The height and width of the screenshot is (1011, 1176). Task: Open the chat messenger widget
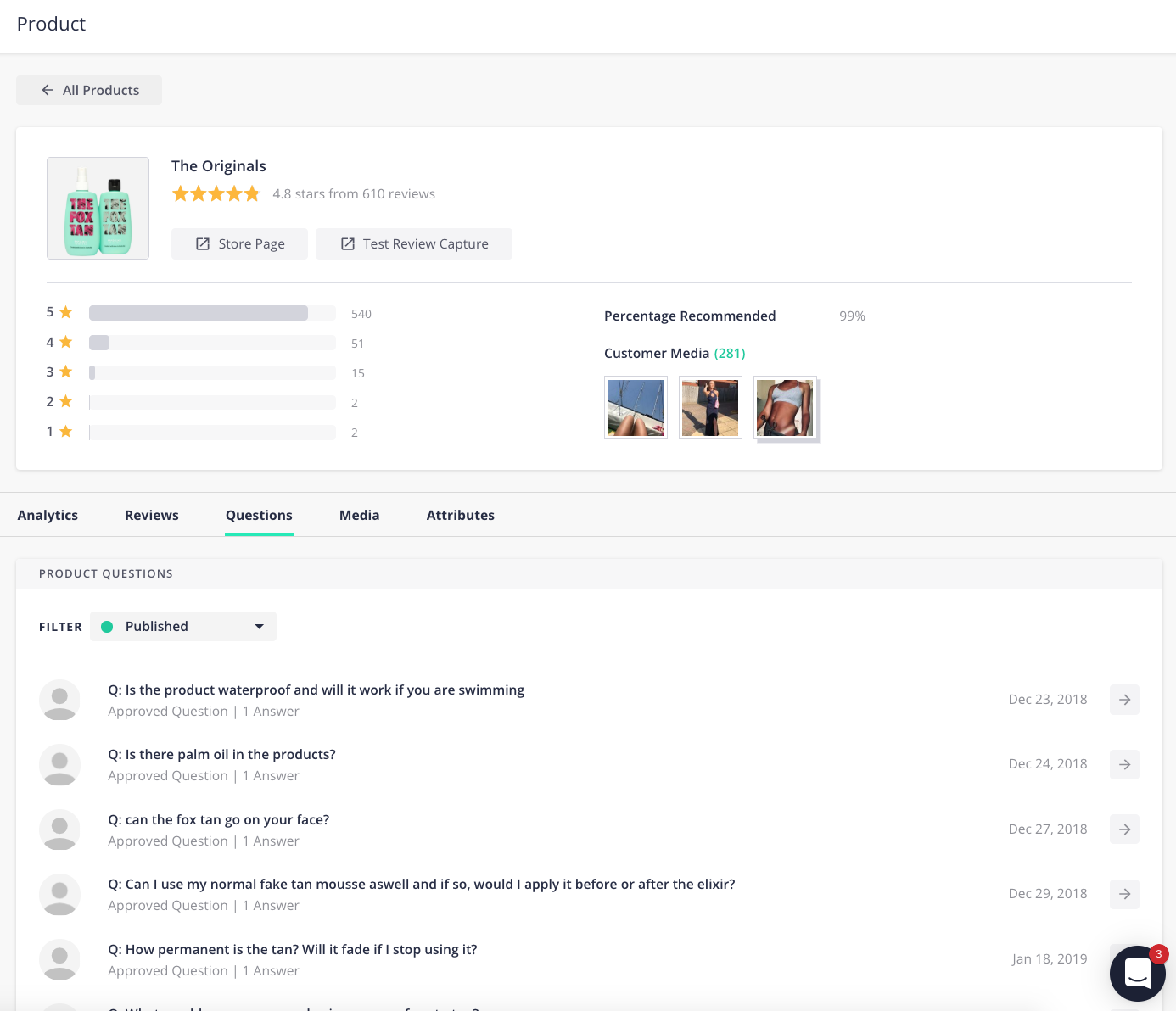click(1137, 974)
